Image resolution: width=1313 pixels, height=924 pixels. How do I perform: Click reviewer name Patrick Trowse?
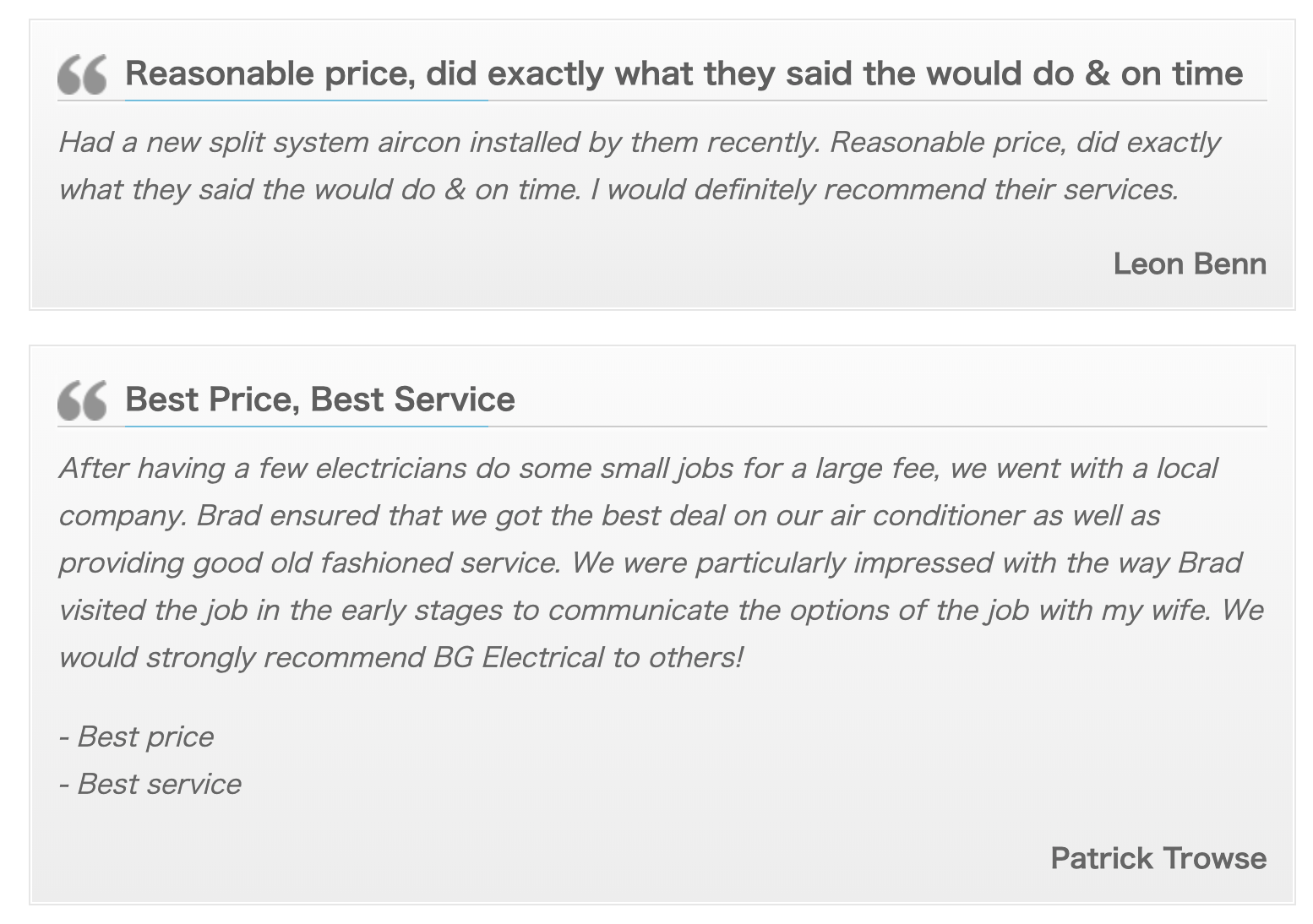[x=1158, y=858]
